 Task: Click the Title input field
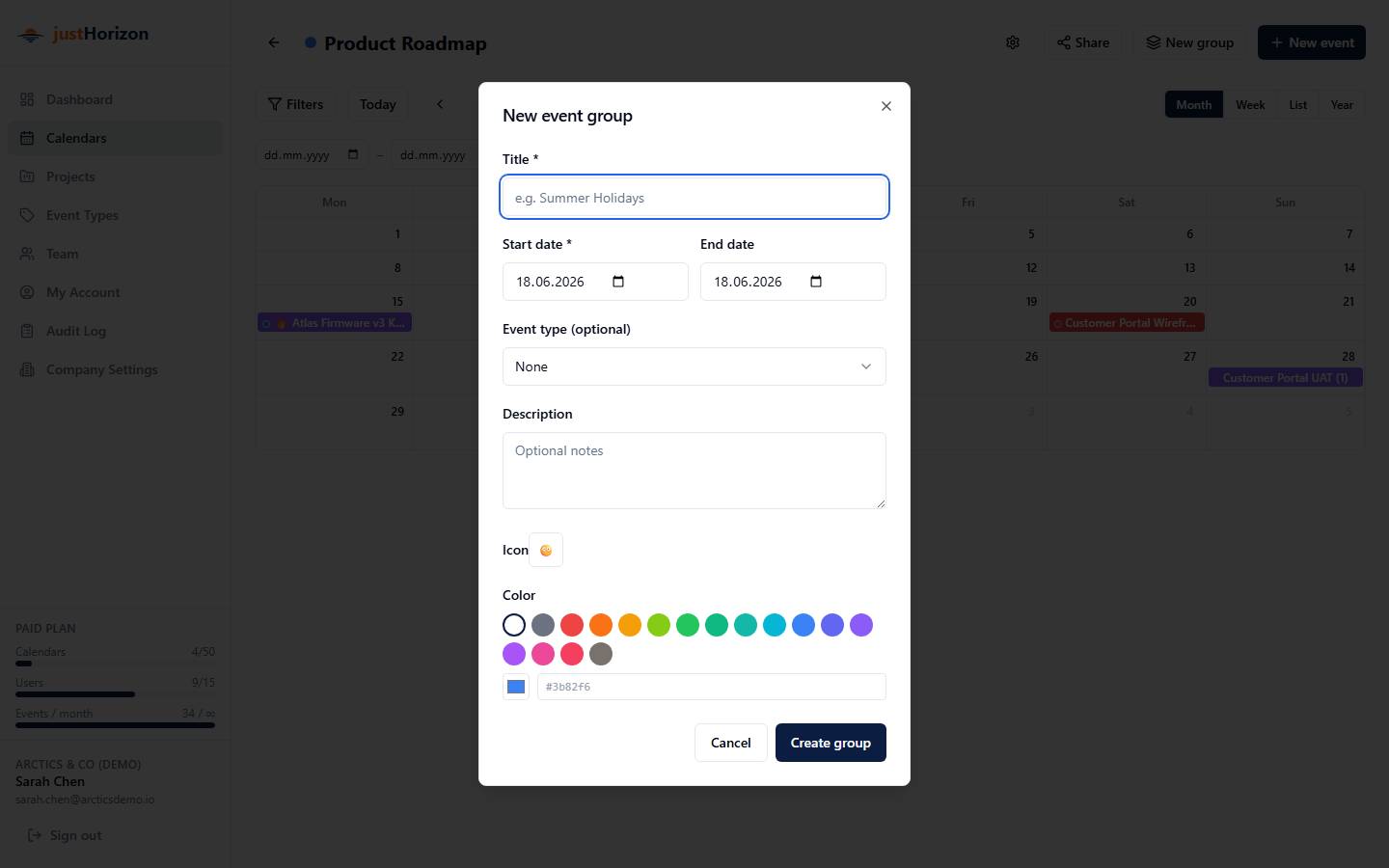[x=694, y=197]
